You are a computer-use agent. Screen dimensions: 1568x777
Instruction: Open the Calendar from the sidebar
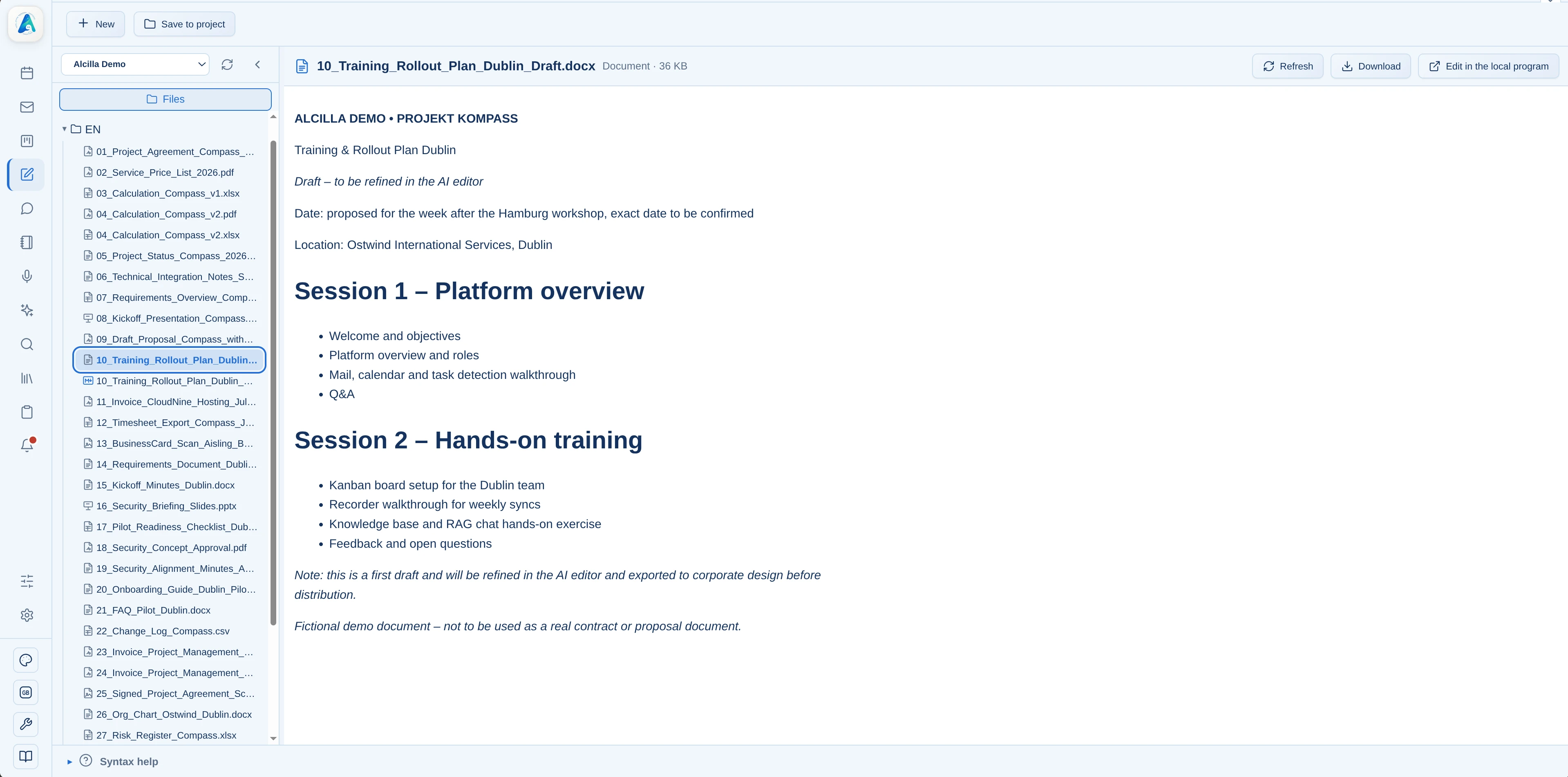[x=27, y=73]
